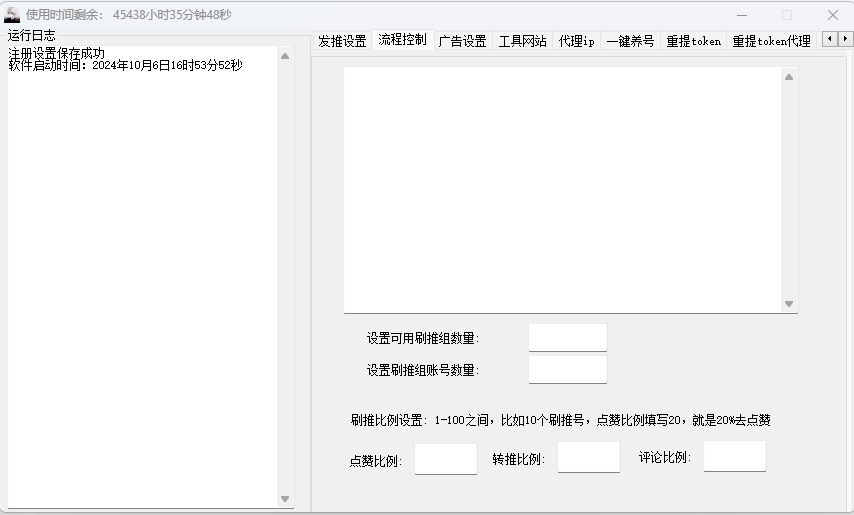Focus the 转推比例 input field
The image size is (854, 515).
tap(588, 458)
